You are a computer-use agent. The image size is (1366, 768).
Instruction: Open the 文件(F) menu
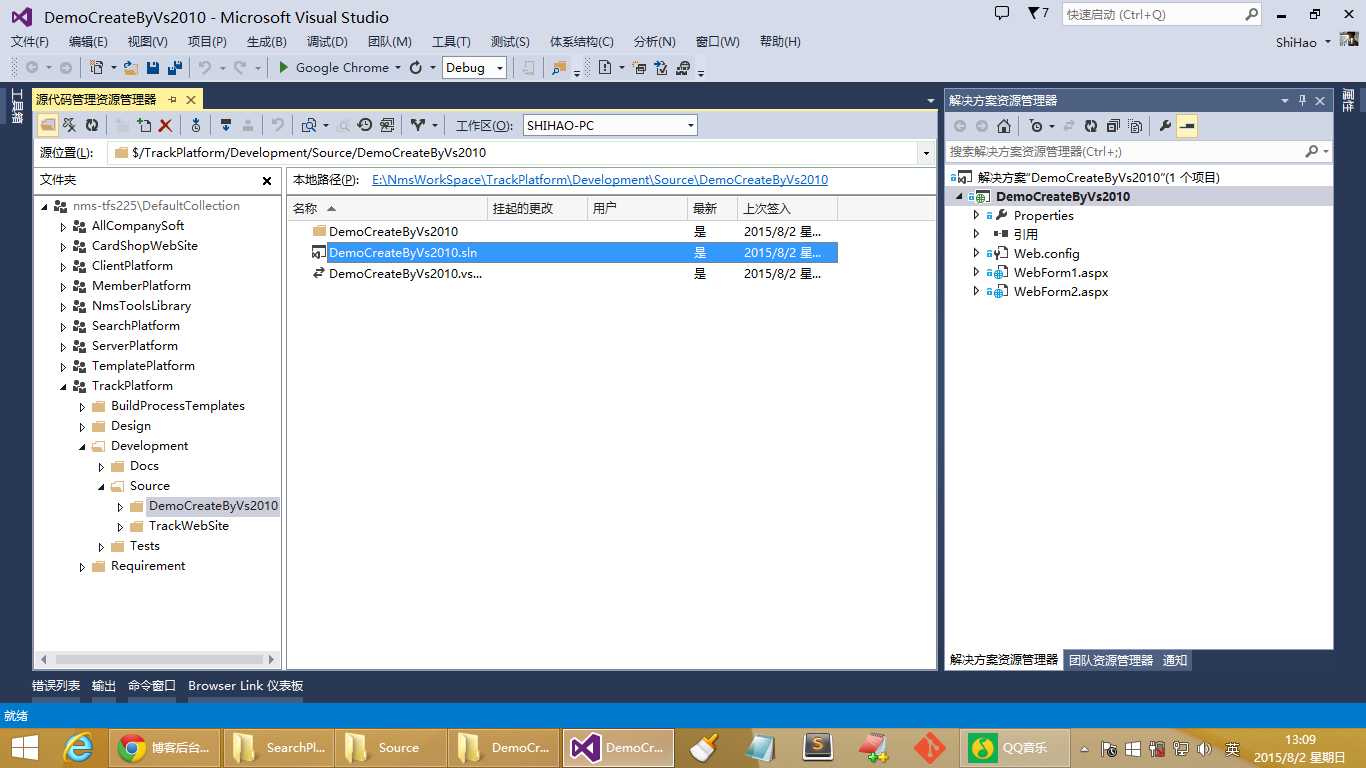(x=30, y=42)
